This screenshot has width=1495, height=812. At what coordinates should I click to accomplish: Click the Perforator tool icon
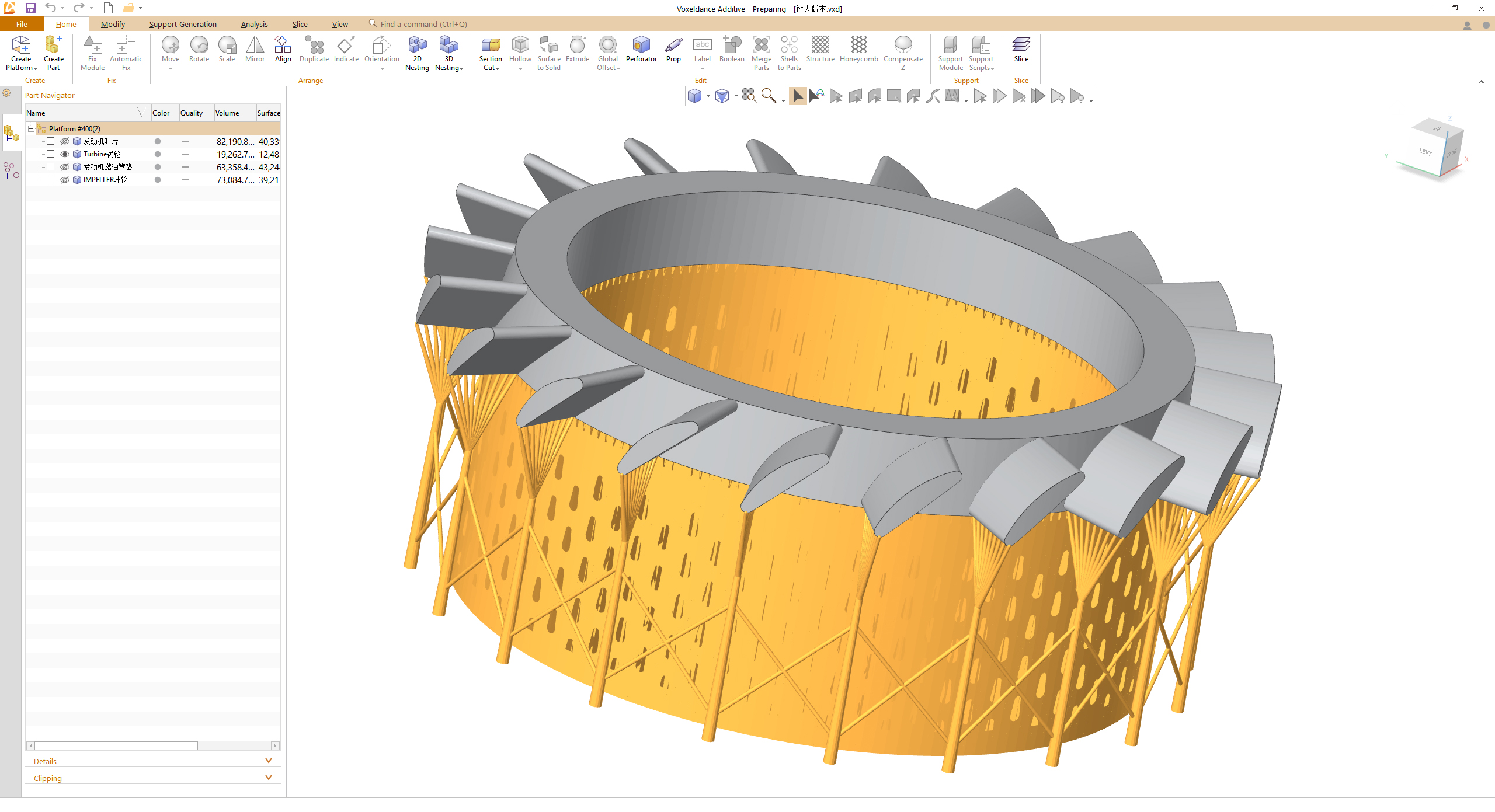pos(641,46)
